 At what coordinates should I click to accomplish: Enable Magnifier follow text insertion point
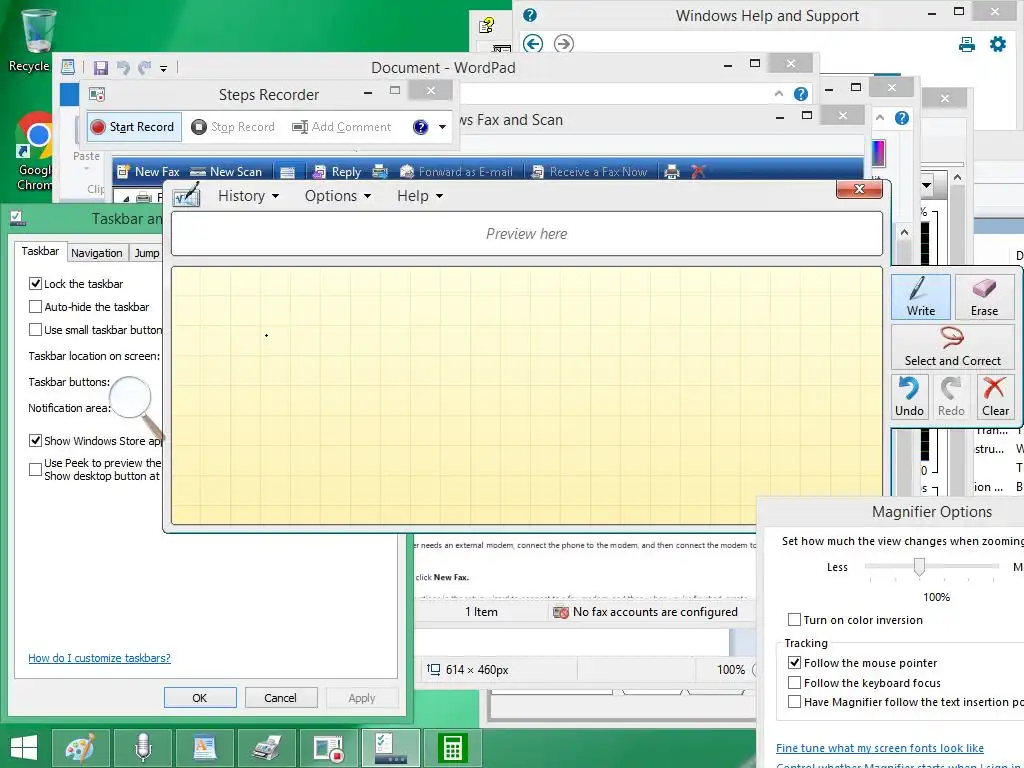794,702
